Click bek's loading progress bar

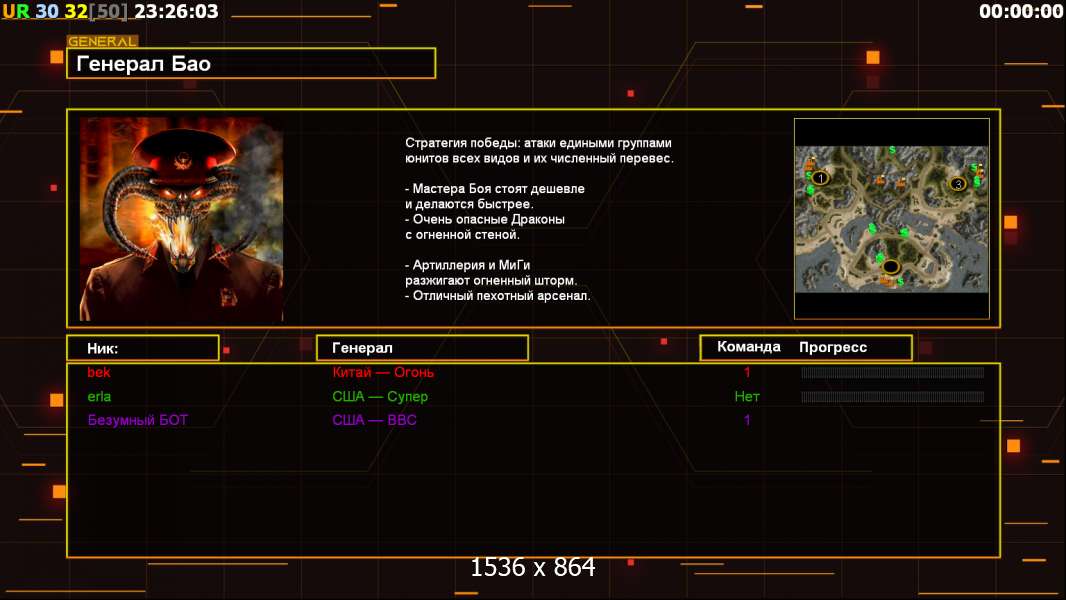coord(892,372)
